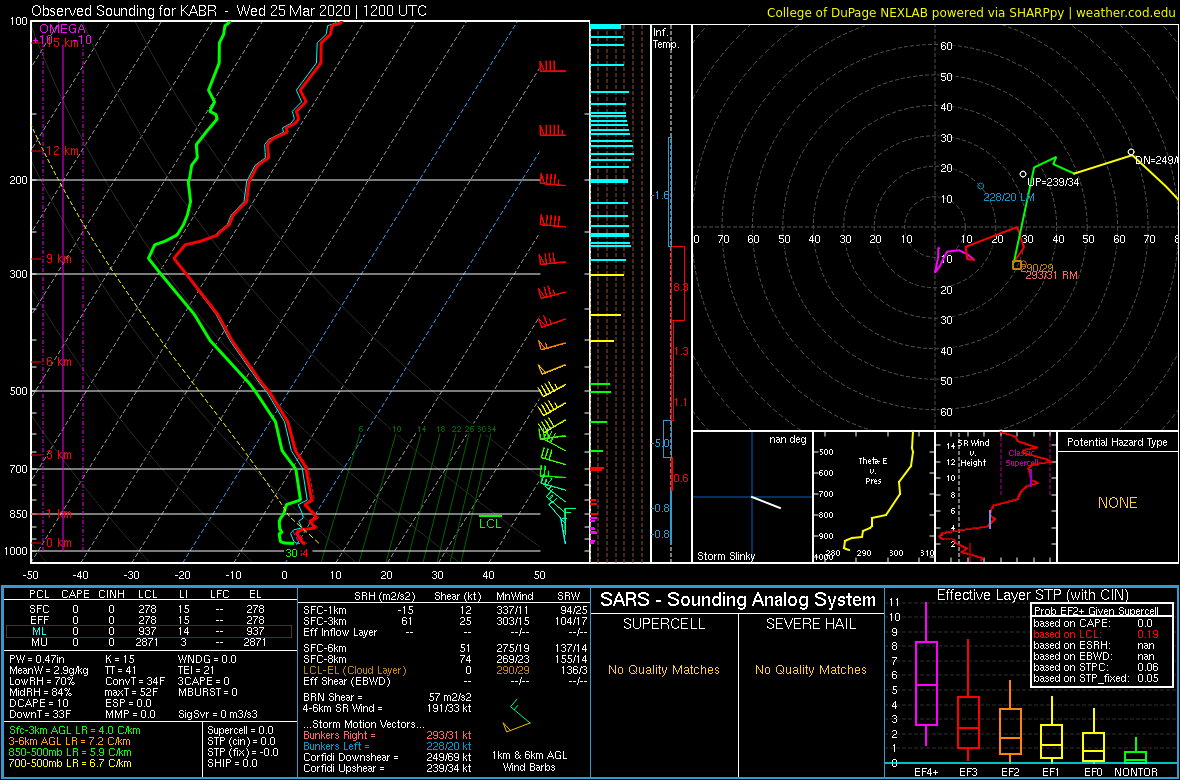Click the 'Storm Slinky' panel label

[724, 556]
